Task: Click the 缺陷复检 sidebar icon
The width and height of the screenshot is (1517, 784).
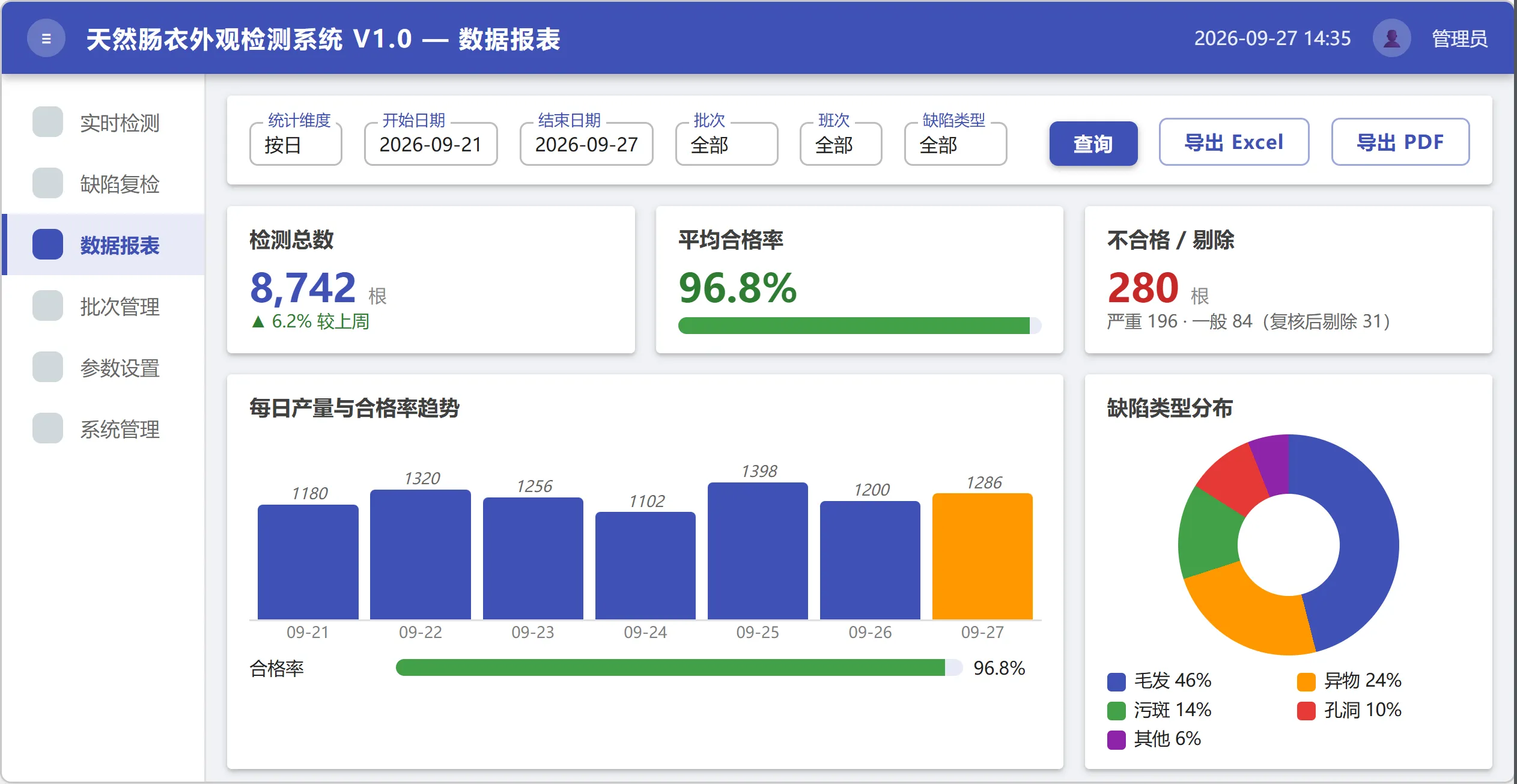Action: pos(47,183)
